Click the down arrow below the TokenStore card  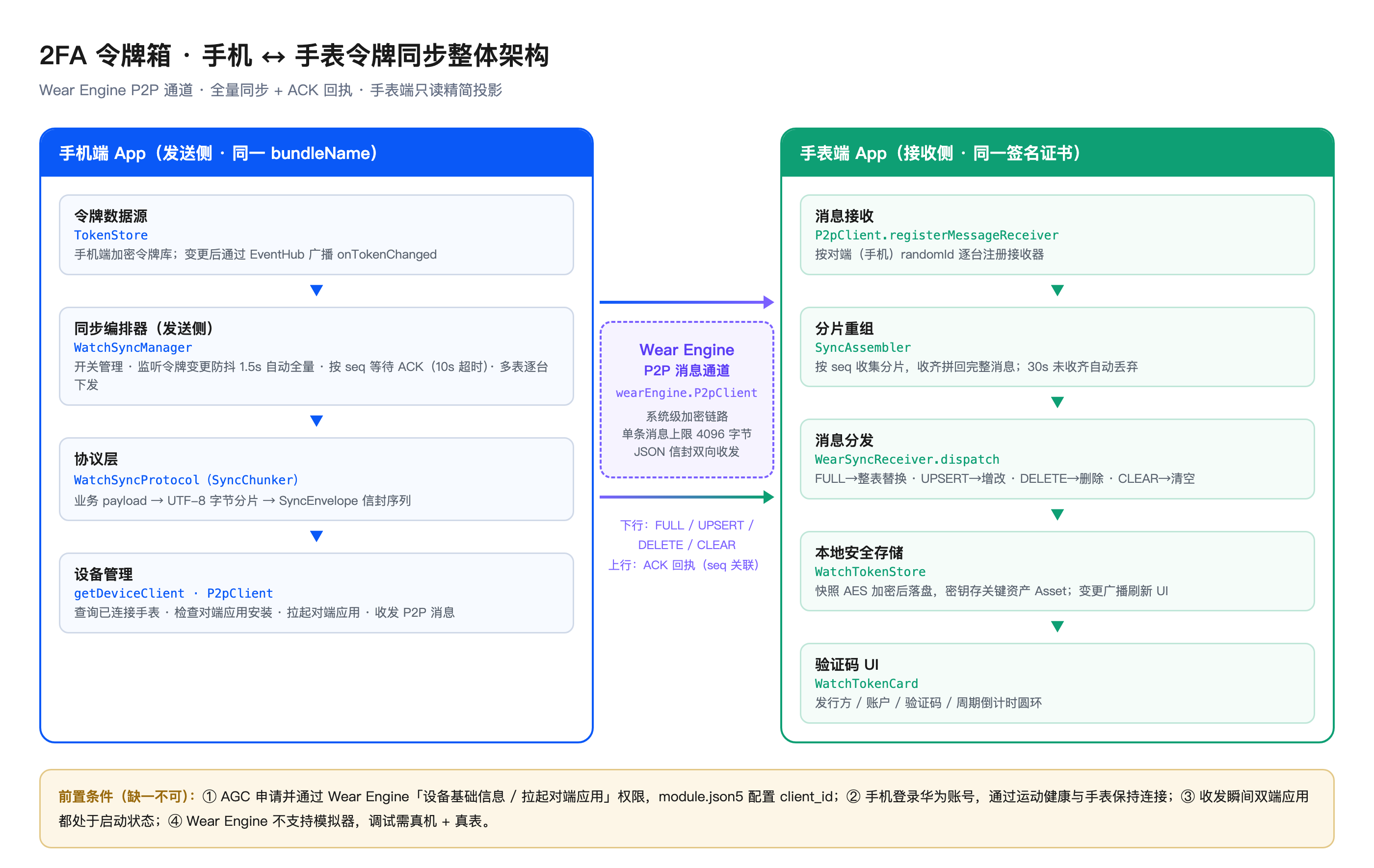(x=316, y=290)
